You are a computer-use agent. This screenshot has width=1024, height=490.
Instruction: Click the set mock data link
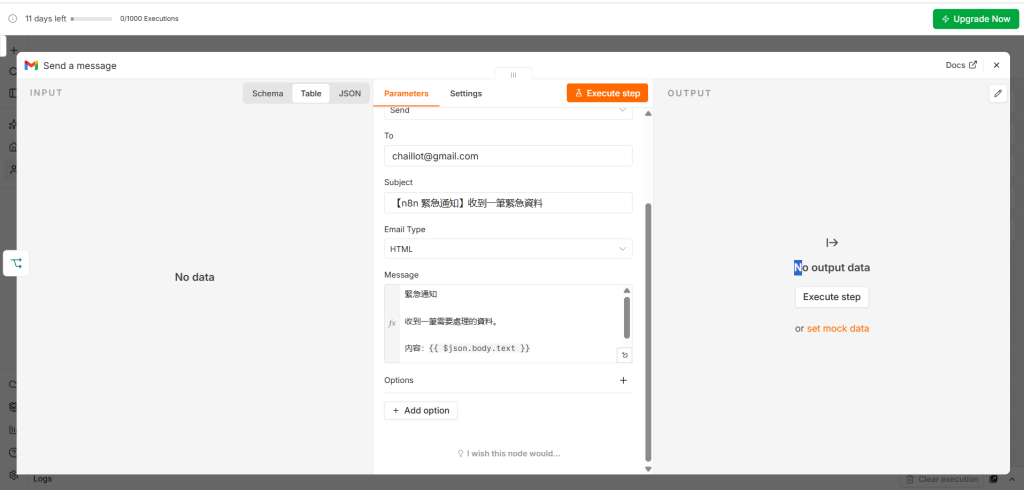tap(838, 329)
